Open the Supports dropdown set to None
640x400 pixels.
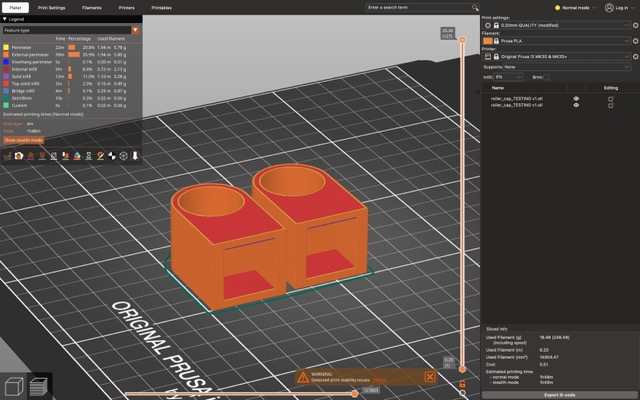tap(567, 67)
